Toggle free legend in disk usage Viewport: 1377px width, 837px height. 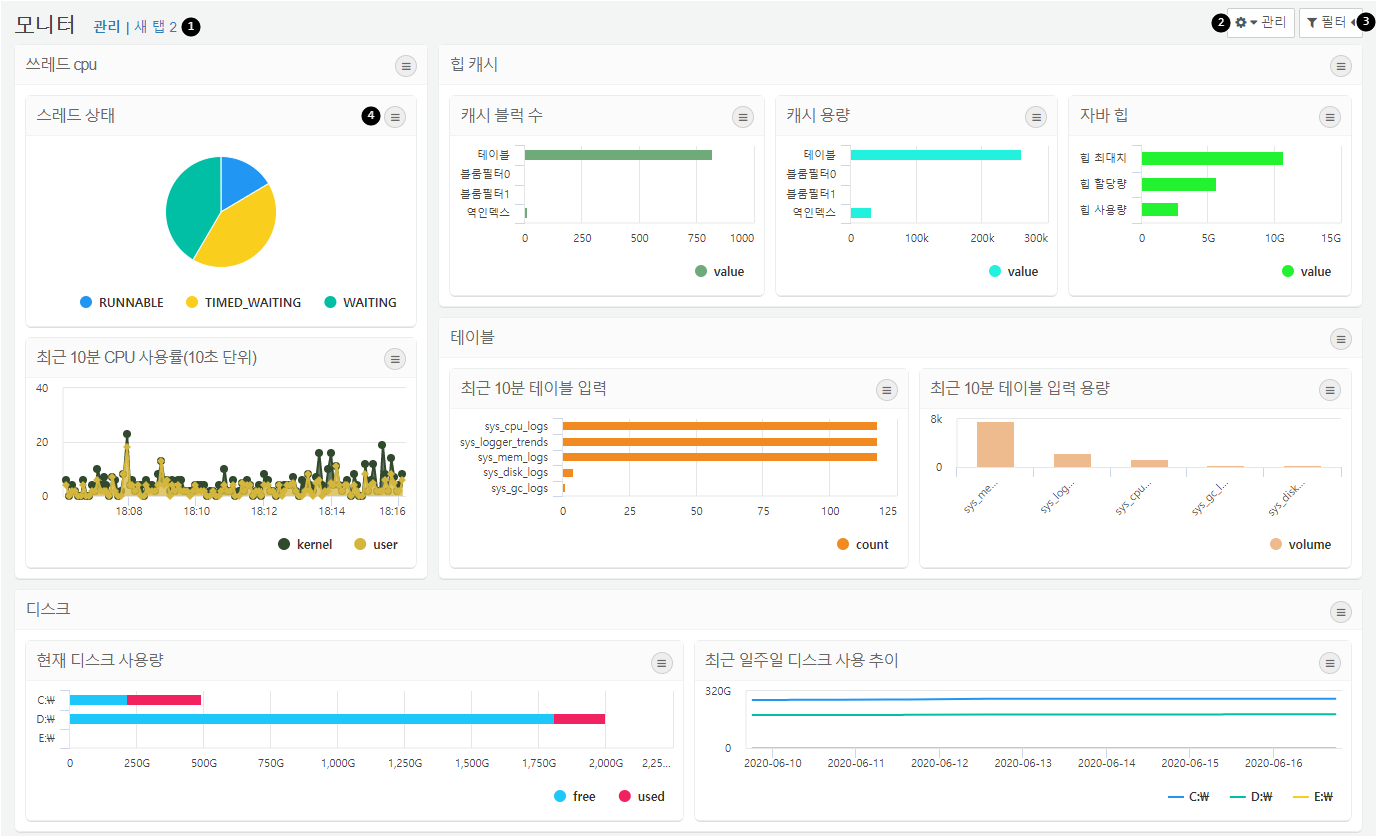[x=574, y=796]
